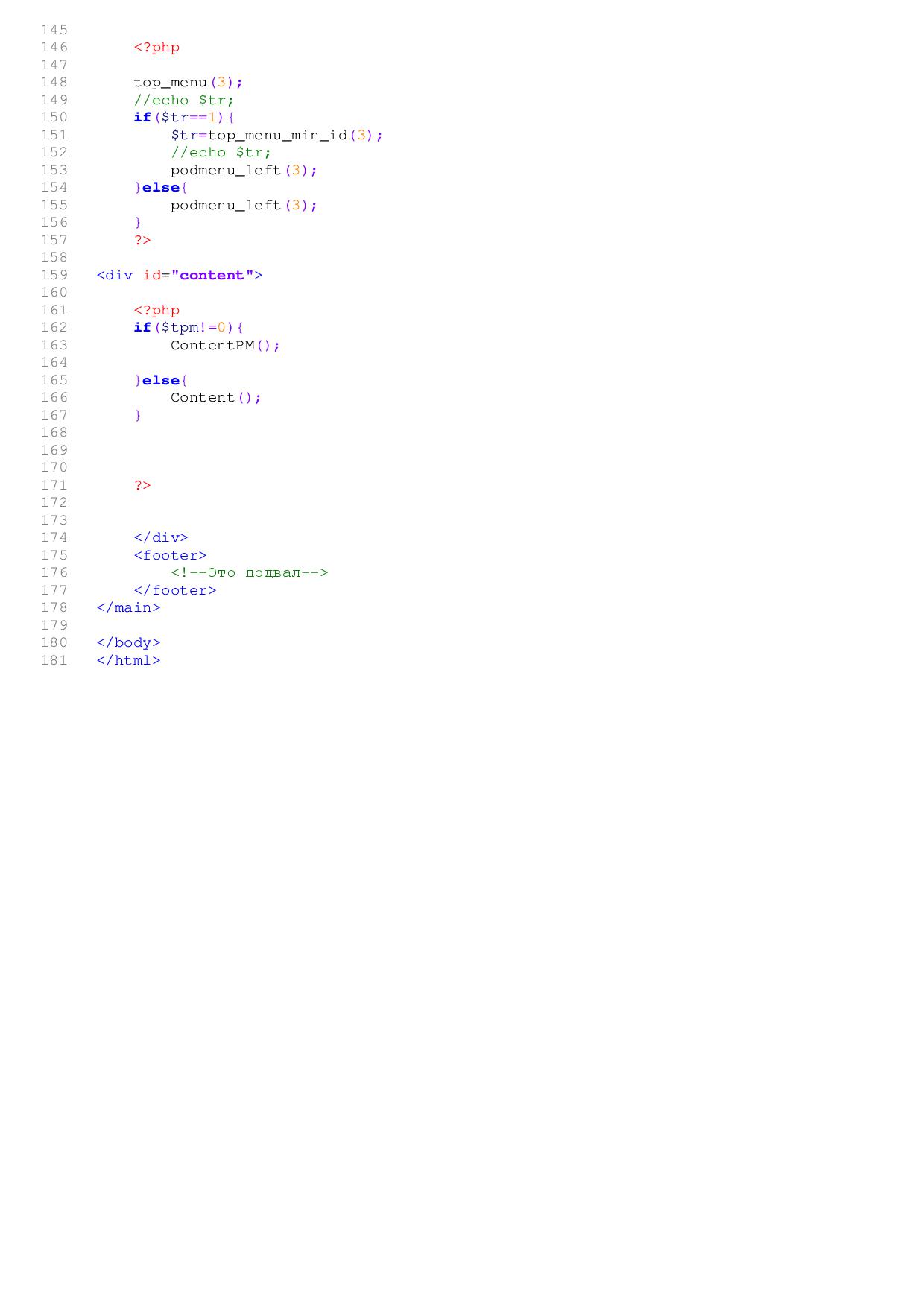The height and width of the screenshot is (1307, 924).
Task: Click the opening <?php tag on line 161
Action: (156, 310)
